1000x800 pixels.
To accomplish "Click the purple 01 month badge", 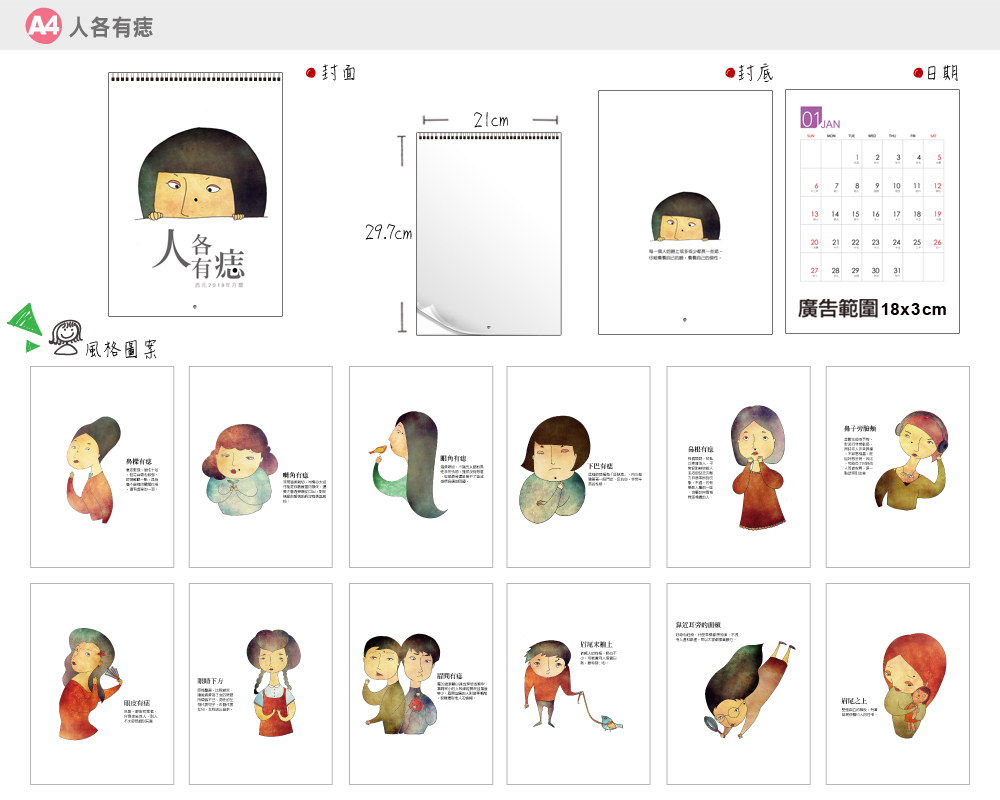I will (x=811, y=119).
